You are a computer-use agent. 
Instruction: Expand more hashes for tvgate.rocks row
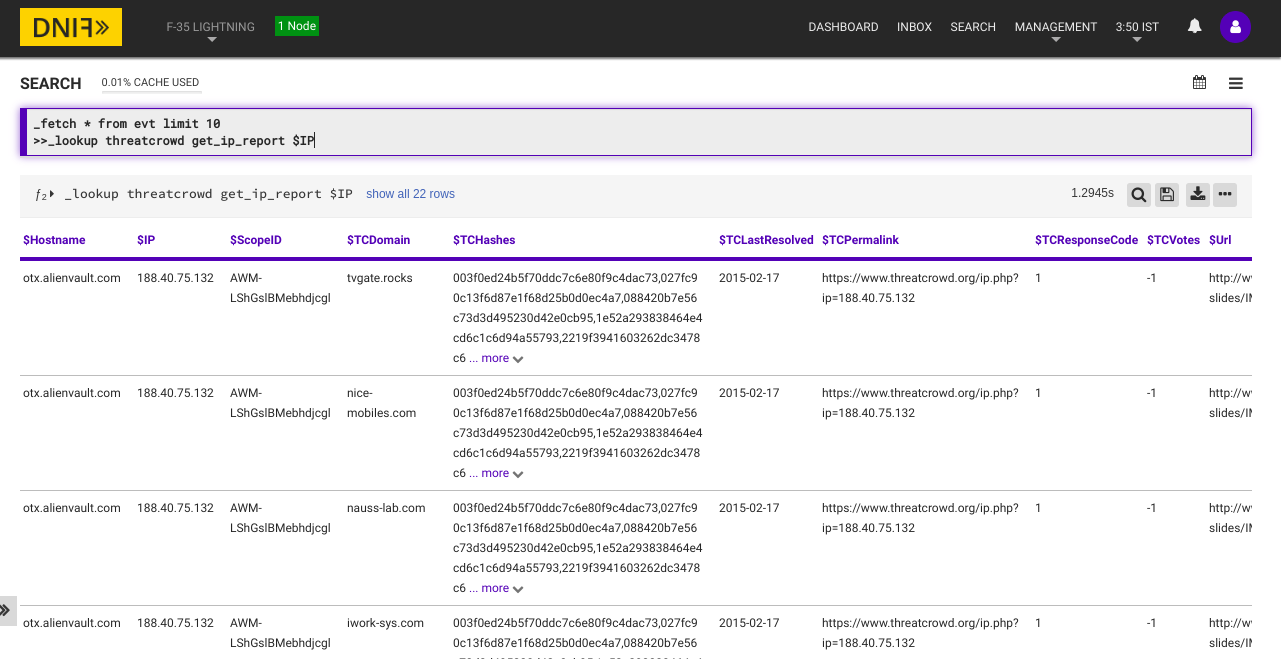[503, 358]
